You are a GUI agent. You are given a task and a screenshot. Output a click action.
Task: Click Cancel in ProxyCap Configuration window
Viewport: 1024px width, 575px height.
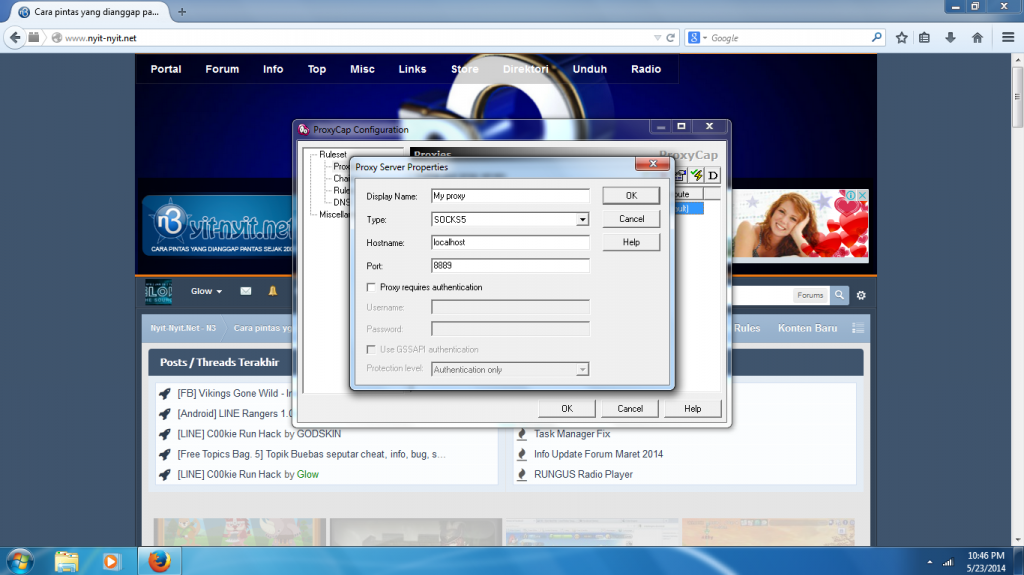[630, 408]
